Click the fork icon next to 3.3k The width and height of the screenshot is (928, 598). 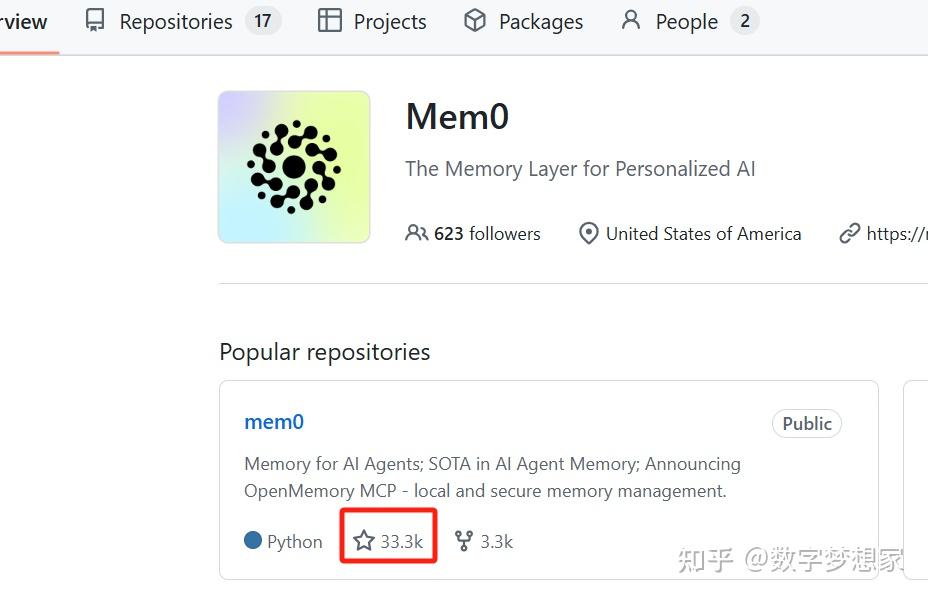pyautogui.click(x=463, y=540)
